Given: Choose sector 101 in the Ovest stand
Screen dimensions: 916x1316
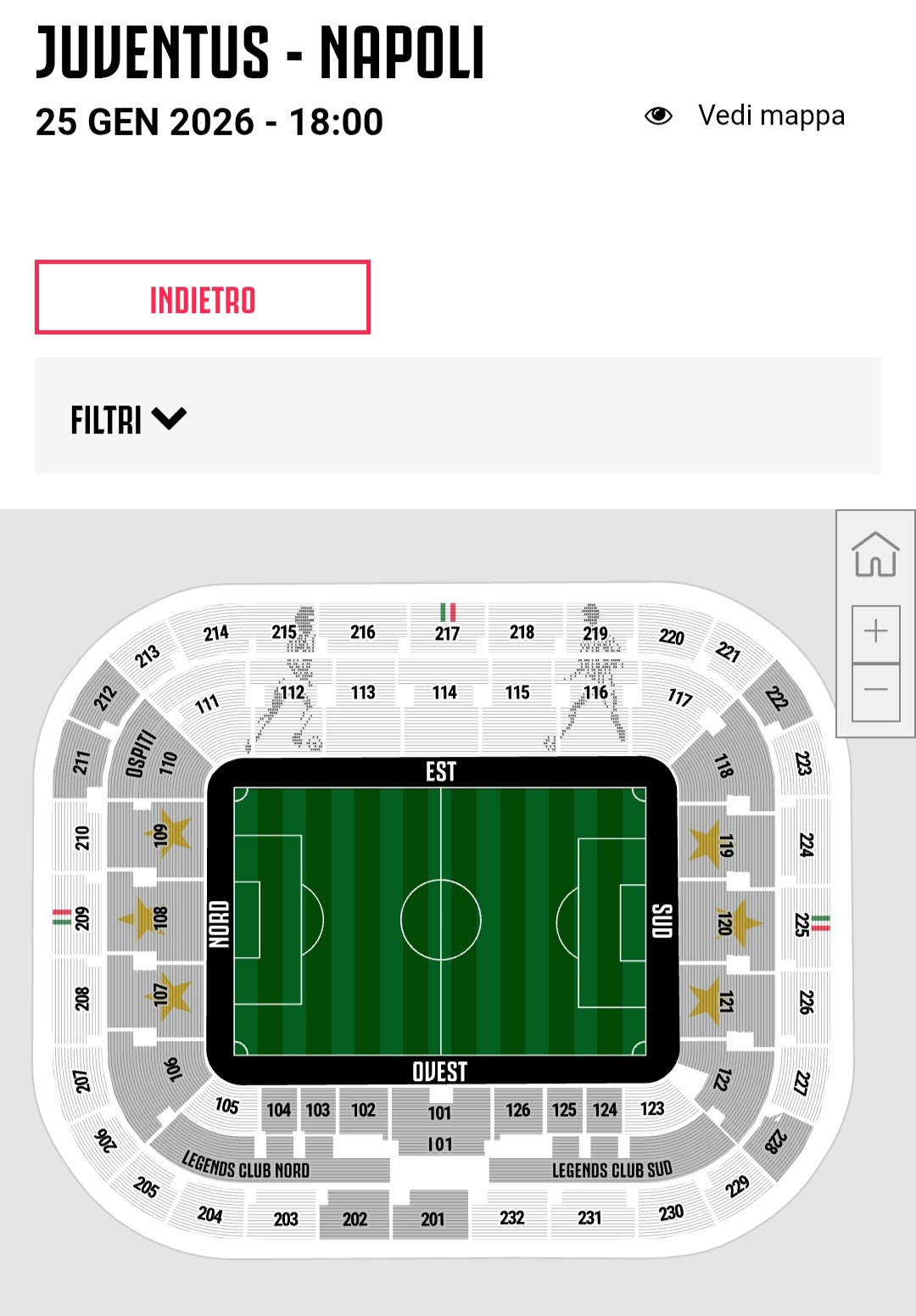Looking at the screenshot, I should [439, 1113].
